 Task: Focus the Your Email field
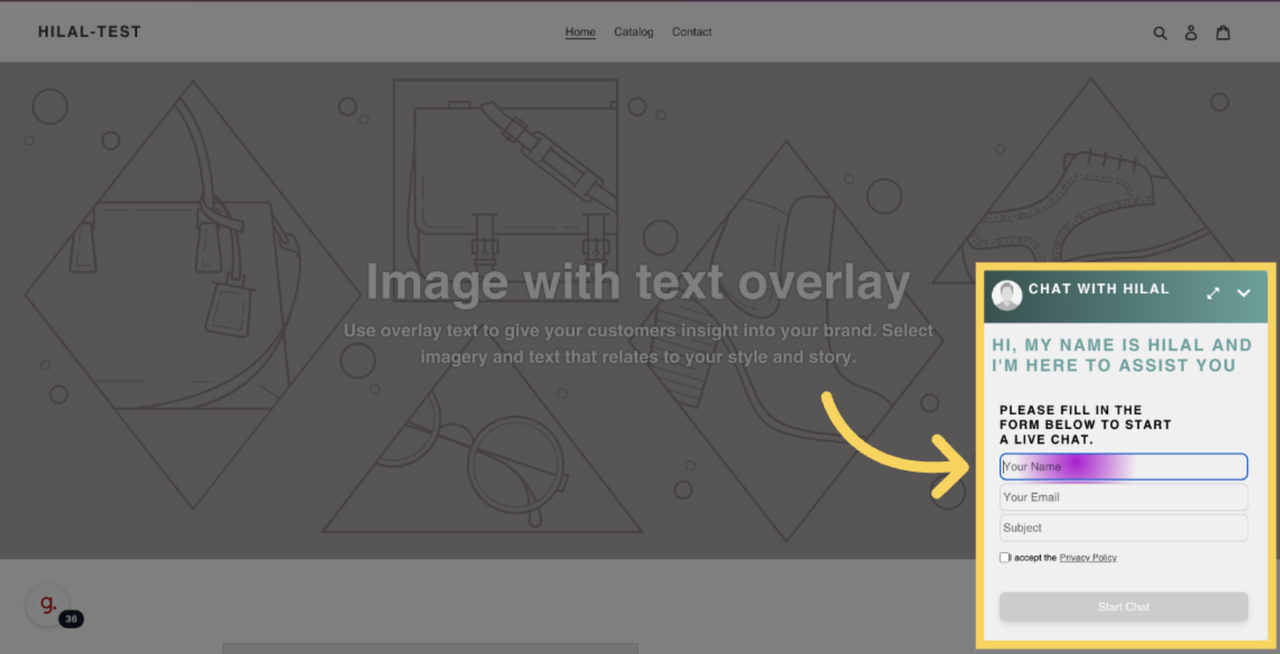[1123, 497]
